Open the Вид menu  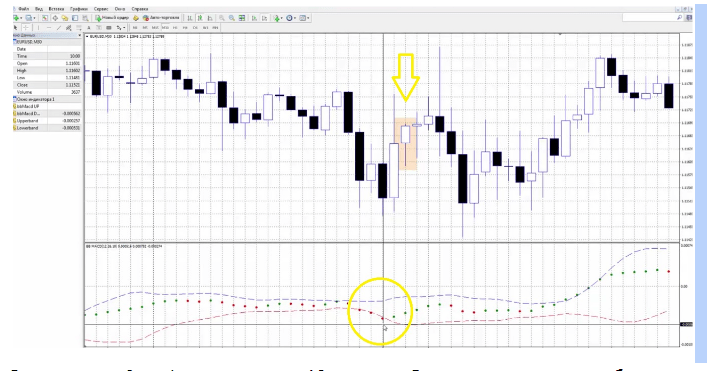click(x=39, y=9)
